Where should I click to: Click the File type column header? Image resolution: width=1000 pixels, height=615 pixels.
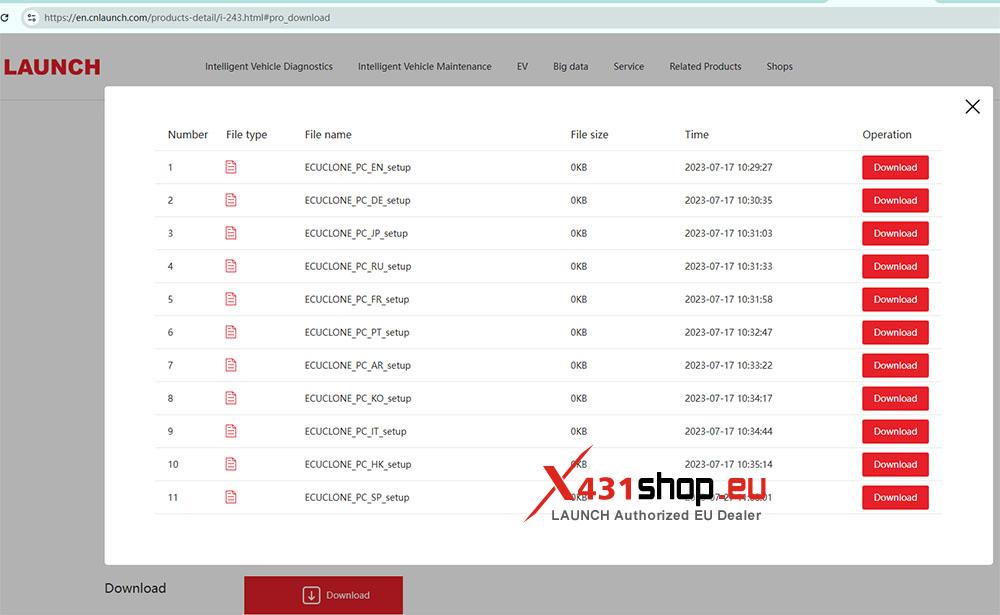pyautogui.click(x=246, y=135)
